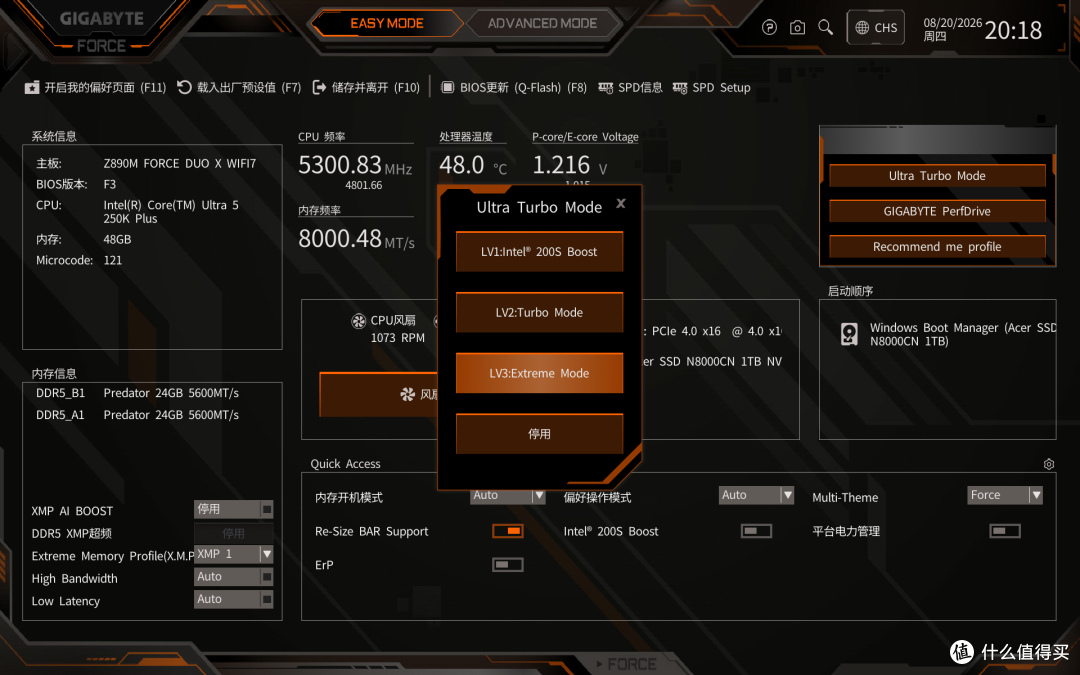The image size is (1080, 675).
Task: Open High Bandwidth Auto dropdown
Action: (233, 577)
